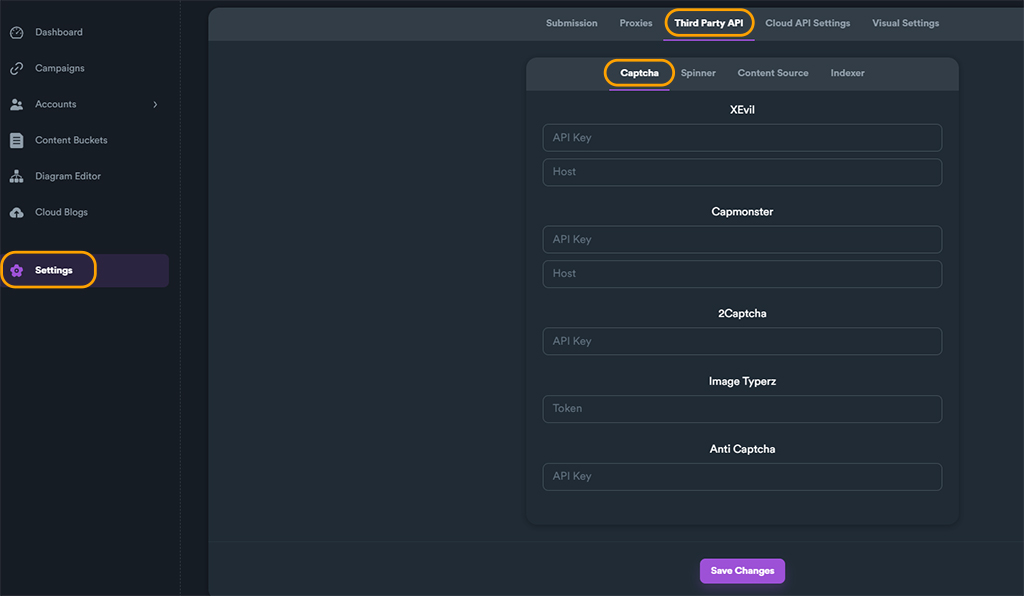Click the Image Typerz section heading
The width and height of the screenshot is (1024, 596).
coord(742,381)
